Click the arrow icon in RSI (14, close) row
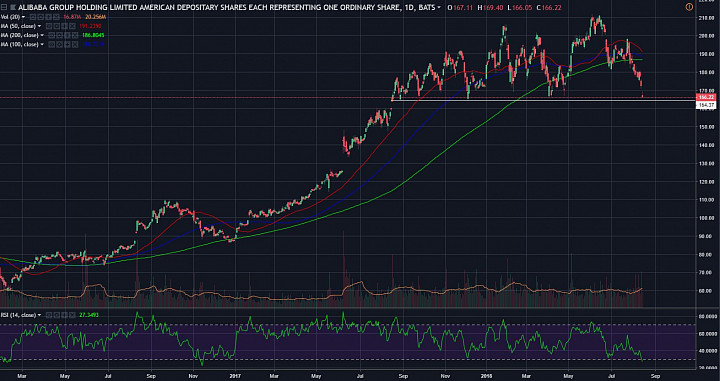Viewport: 720px width, 381px height. (x=64, y=315)
